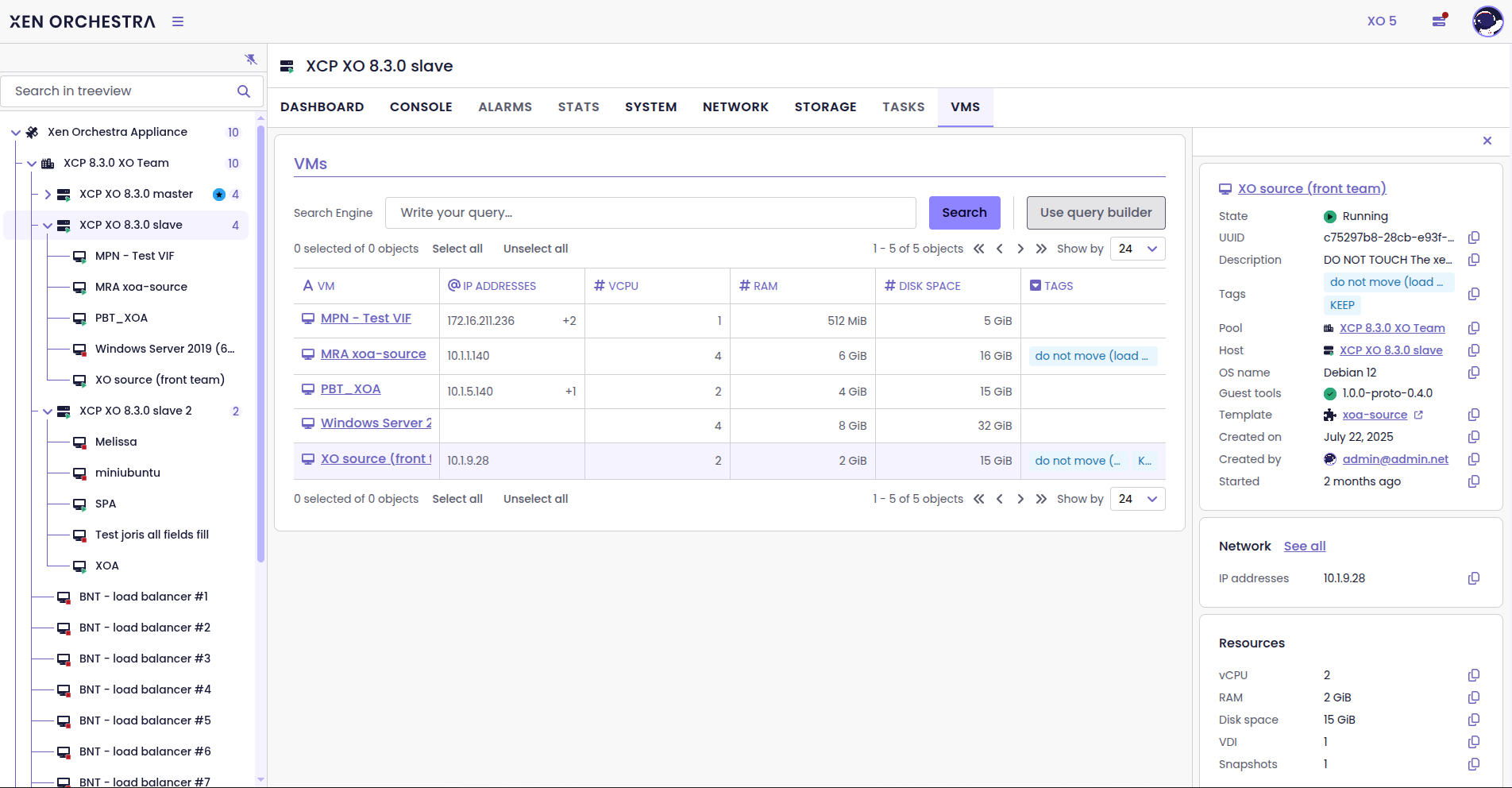This screenshot has height=788, width=1512.
Task: Open the tasks notification icon in header
Action: click(1439, 21)
